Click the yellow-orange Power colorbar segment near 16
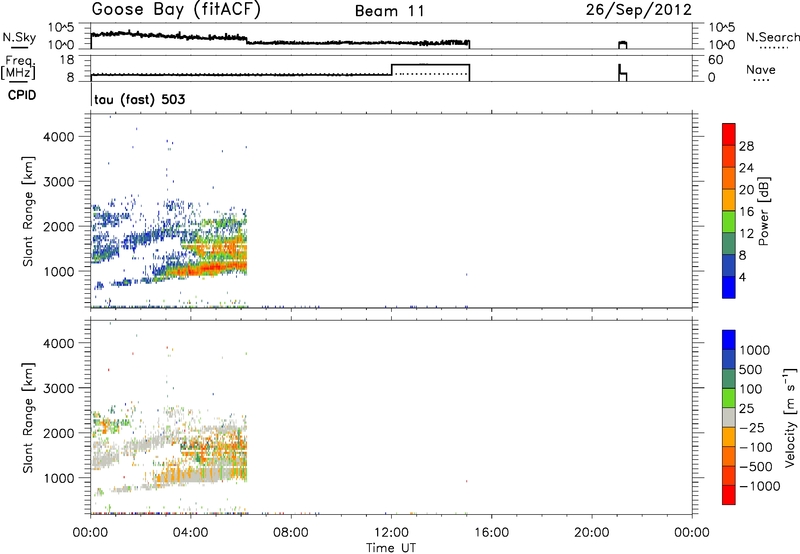This screenshot has width=800, height=554. pyautogui.click(x=729, y=199)
